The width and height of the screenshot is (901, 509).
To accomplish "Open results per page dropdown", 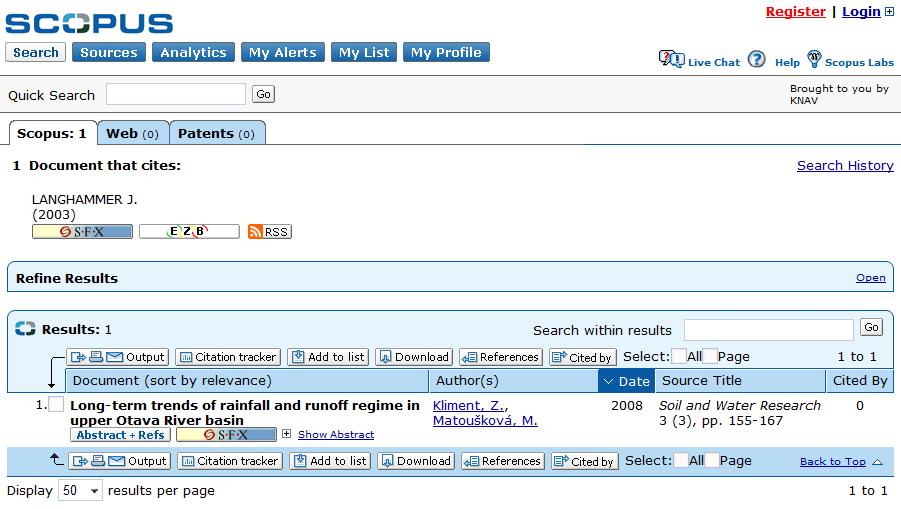I will 80,490.
